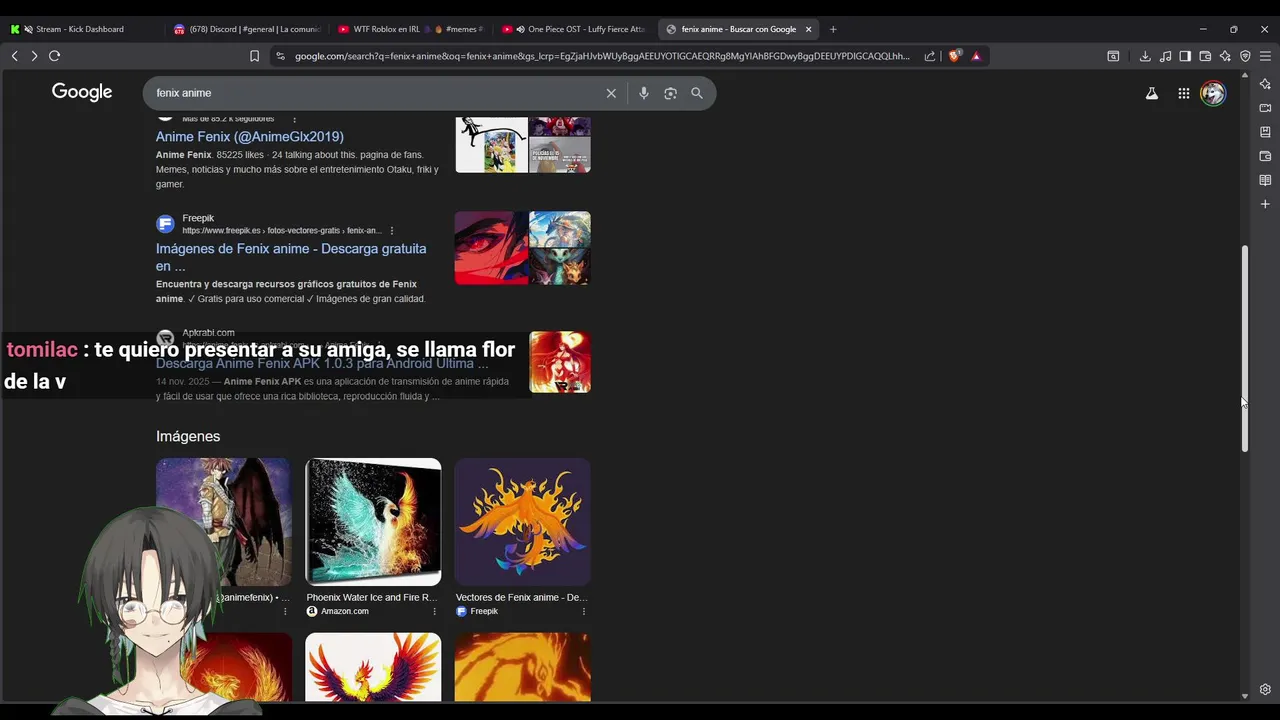
Task: Open Brave VPN shield icon
Action: click(x=1245, y=56)
